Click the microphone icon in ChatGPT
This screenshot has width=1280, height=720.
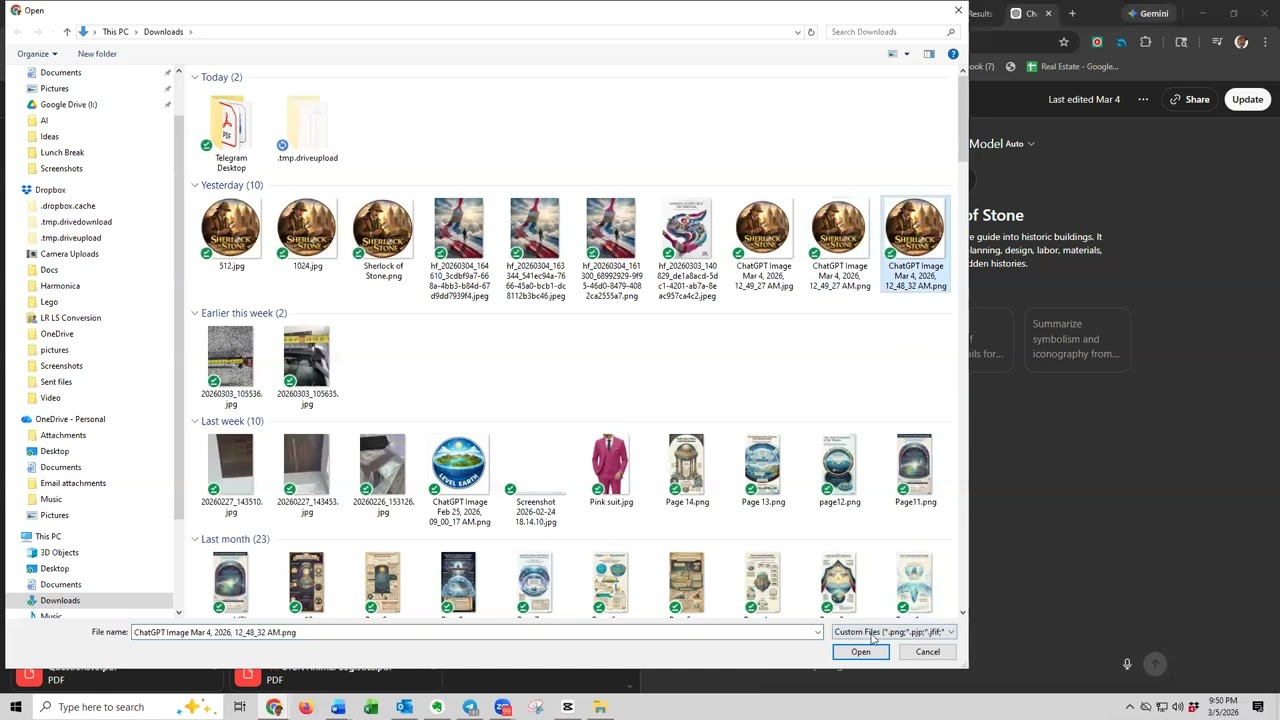[1127, 664]
